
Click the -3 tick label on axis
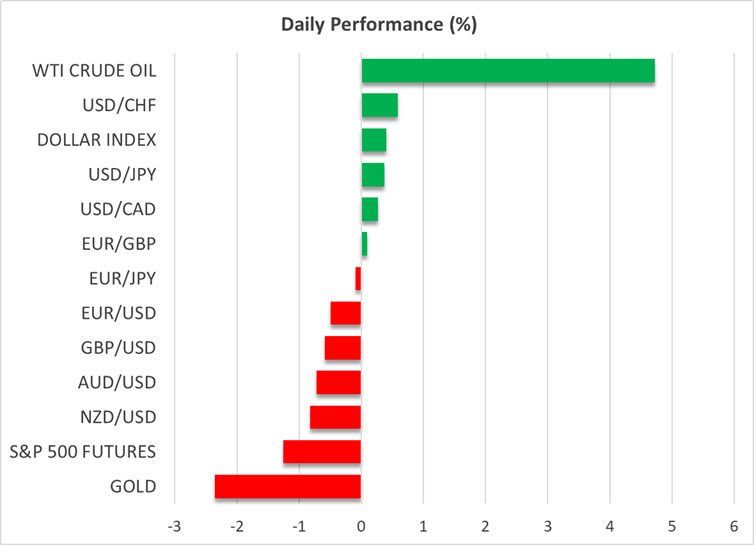tap(174, 526)
